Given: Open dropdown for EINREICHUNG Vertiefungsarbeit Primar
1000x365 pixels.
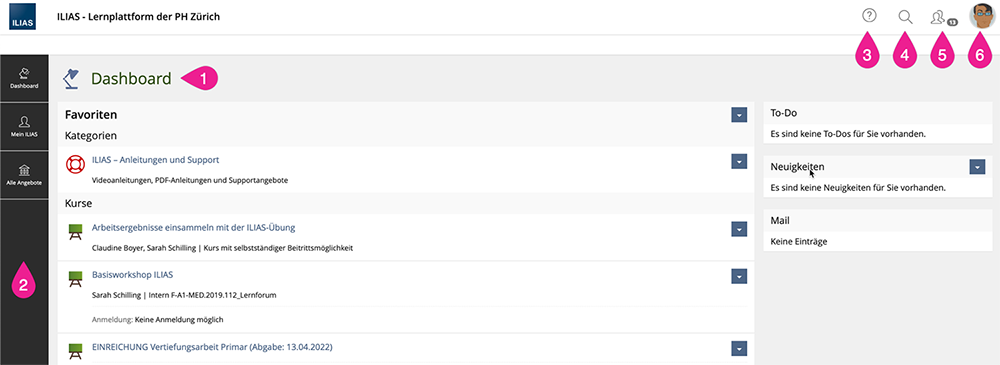Looking at the screenshot, I should pyautogui.click(x=739, y=348).
